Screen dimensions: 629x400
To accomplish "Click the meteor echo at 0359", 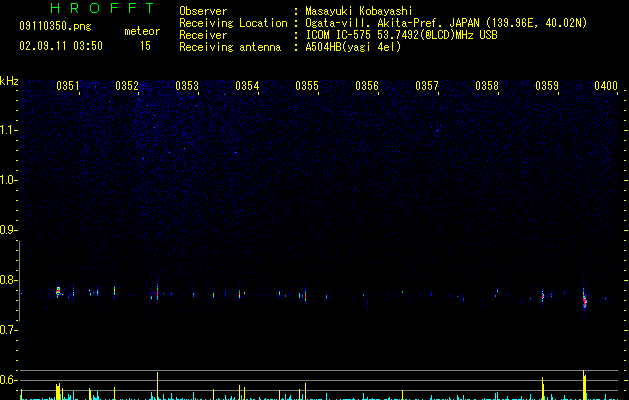I will click(x=542, y=296).
